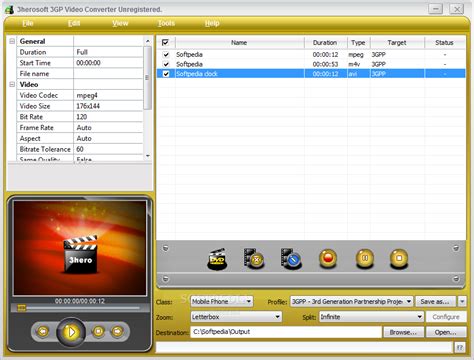Click properties panel scroll up arrow
Screen dimensions: 474x360
pos(148,41)
